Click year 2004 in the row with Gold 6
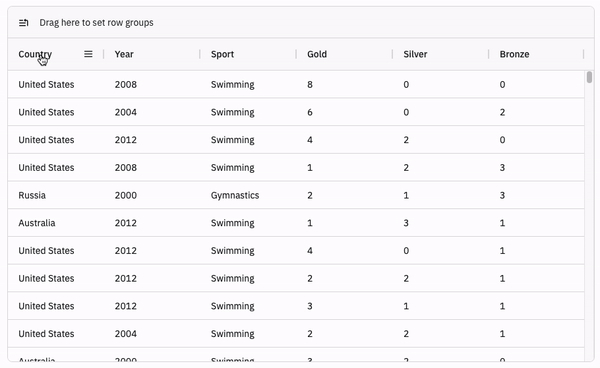The height and width of the screenshot is (368, 600). pos(126,112)
